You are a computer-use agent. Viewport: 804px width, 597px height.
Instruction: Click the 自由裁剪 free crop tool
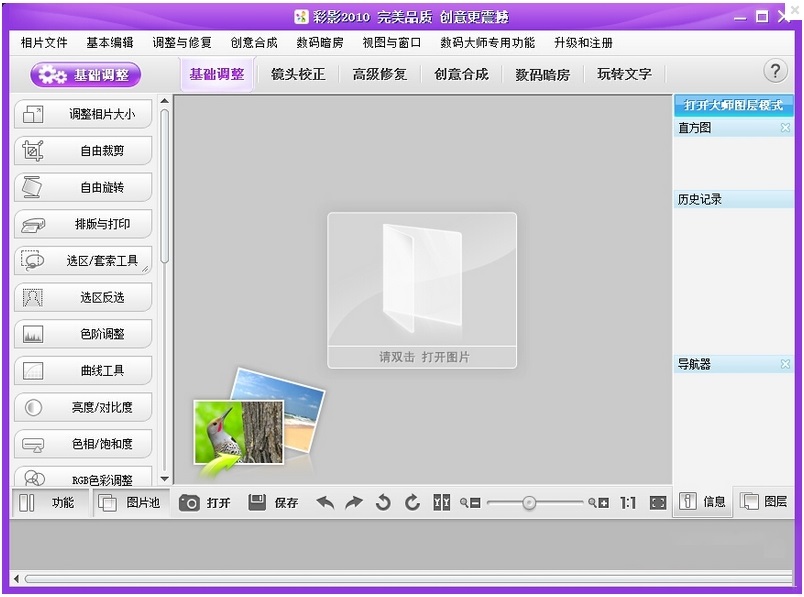pyautogui.click(x=83, y=150)
